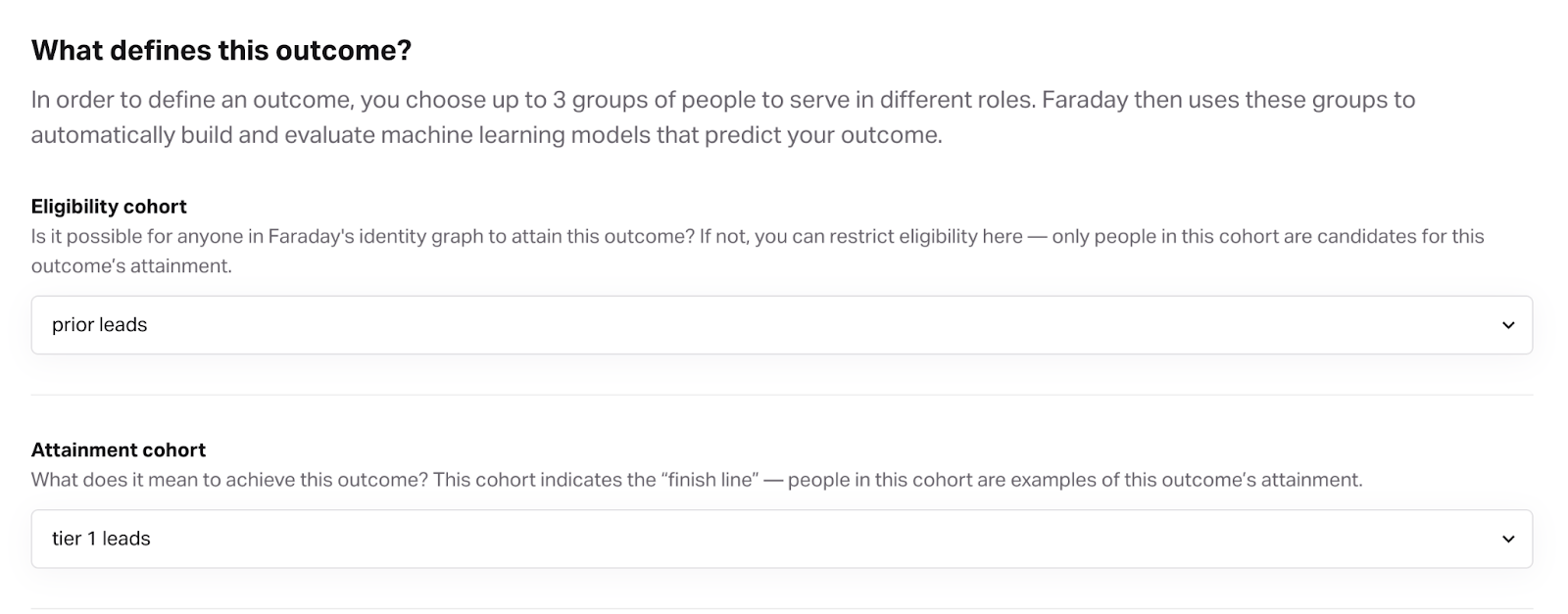The width and height of the screenshot is (1568, 614).
Task: Click the word 'Faraday' in the intro paragraph
Action: 1084,100
